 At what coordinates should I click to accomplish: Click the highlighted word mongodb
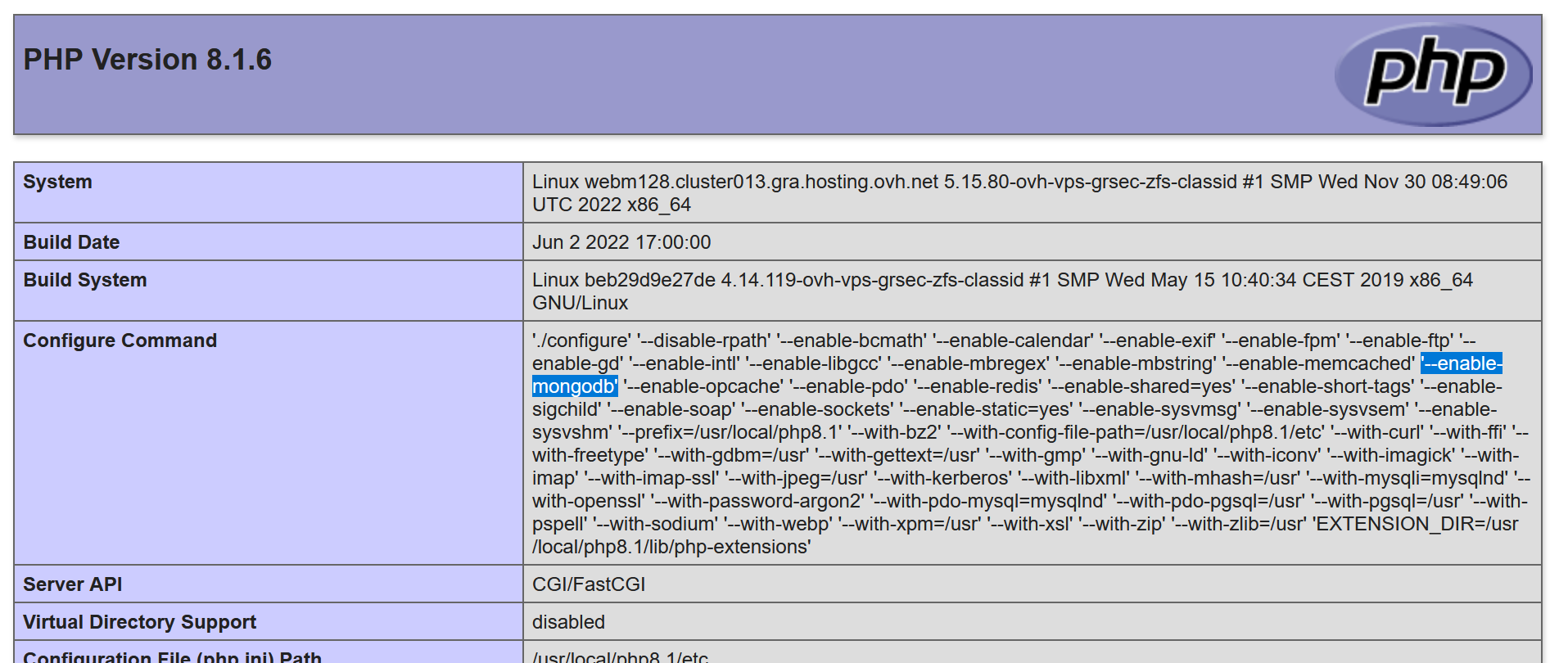point(574,386)
